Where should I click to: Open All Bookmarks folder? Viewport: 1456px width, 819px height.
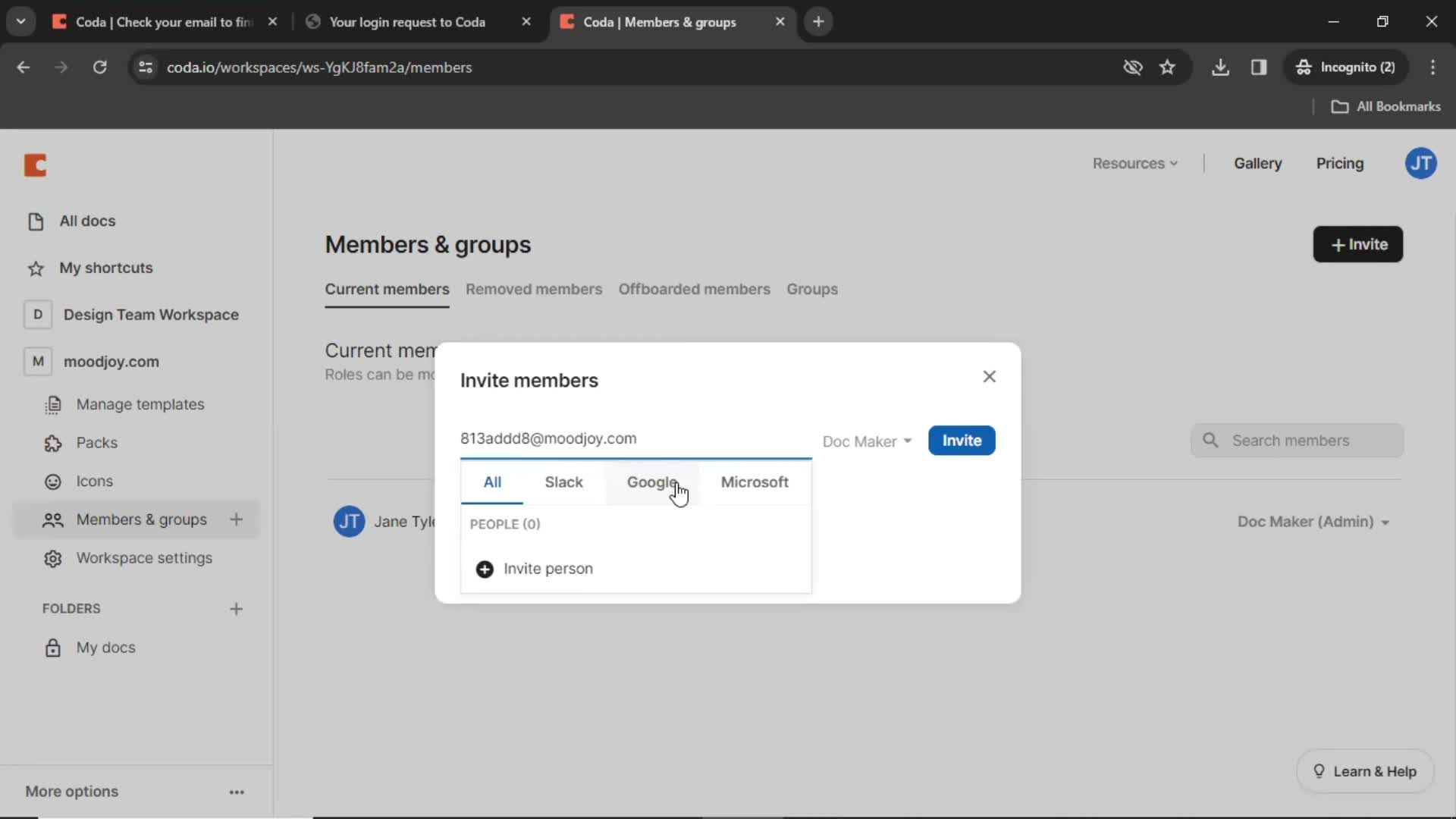1385,107
